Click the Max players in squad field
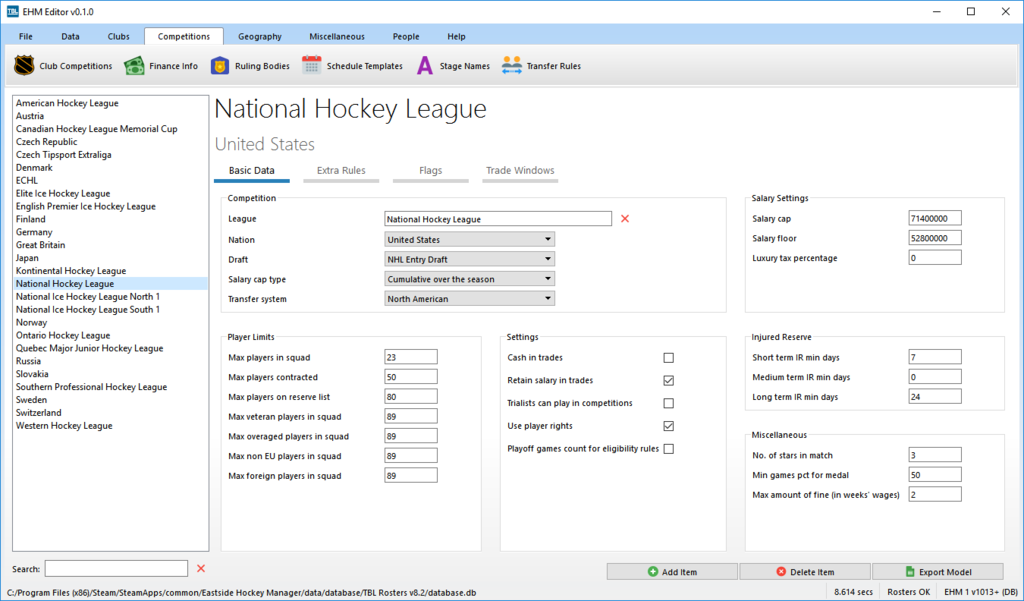This screenshot has height=601, width=1024. [x=411, y=357]
